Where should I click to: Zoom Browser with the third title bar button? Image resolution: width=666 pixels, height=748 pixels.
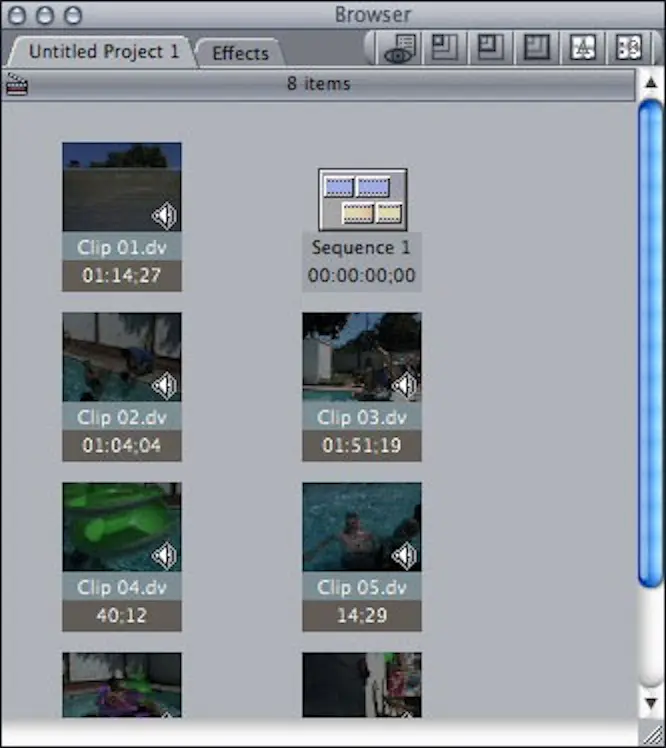point(73,15)
